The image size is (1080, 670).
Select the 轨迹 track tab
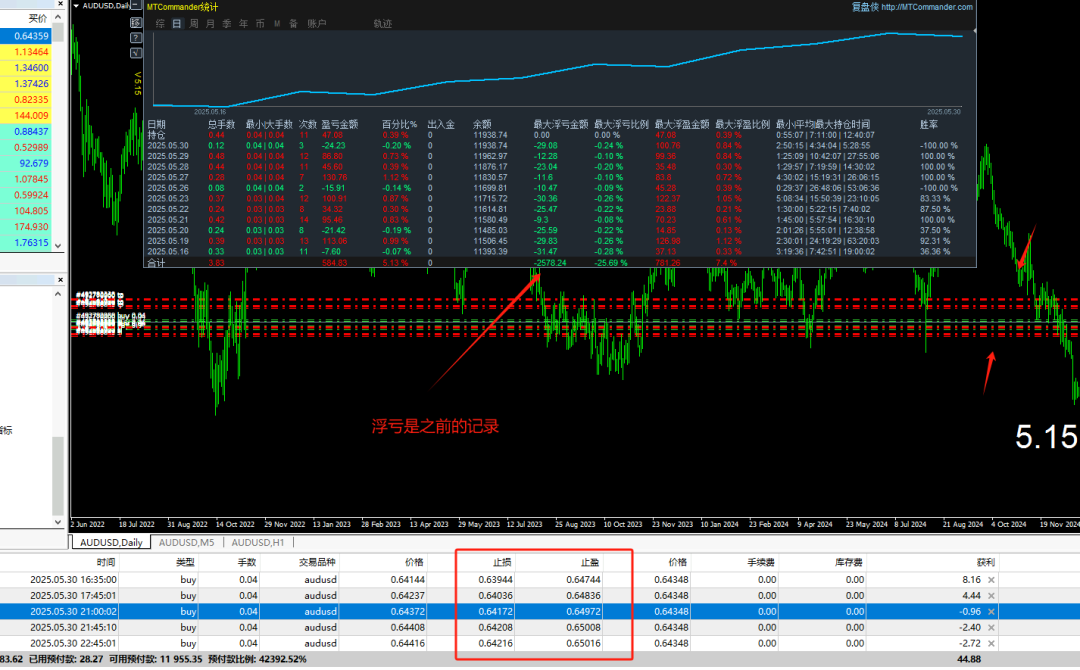[x=383, y=23]
